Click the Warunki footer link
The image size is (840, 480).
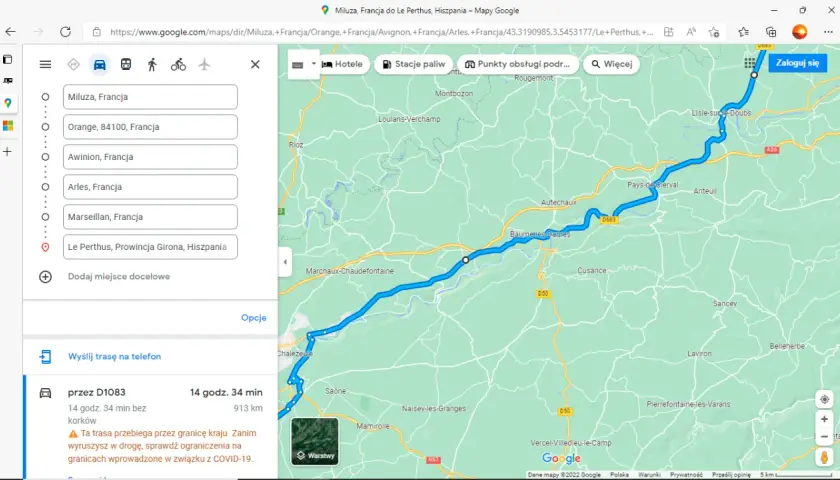[649, 475]
